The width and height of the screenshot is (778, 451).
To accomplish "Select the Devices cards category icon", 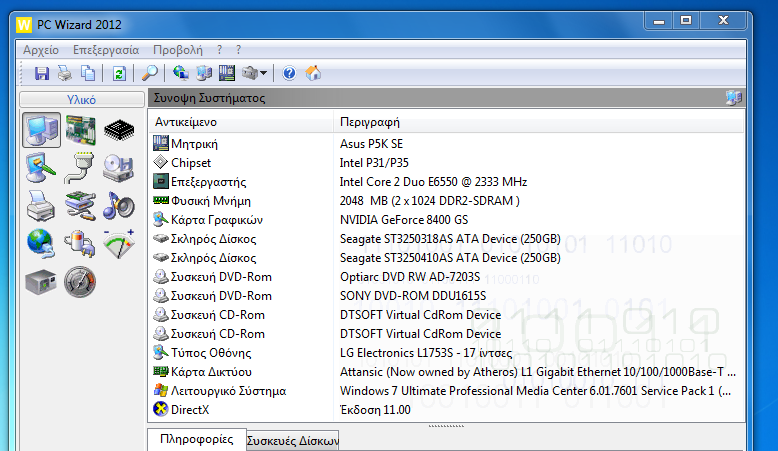I will tap(80, 205).
